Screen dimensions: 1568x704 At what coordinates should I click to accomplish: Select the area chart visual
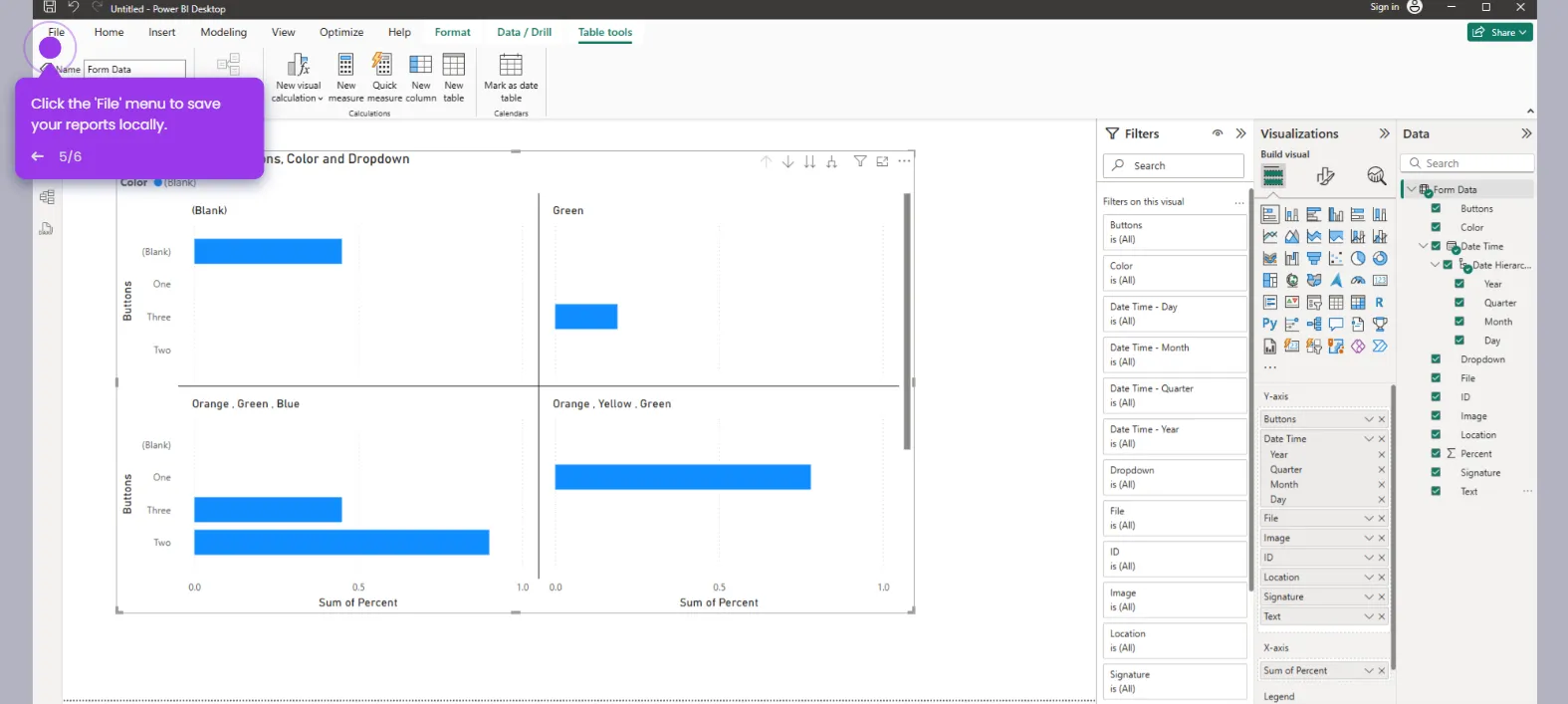[1292, 236]
